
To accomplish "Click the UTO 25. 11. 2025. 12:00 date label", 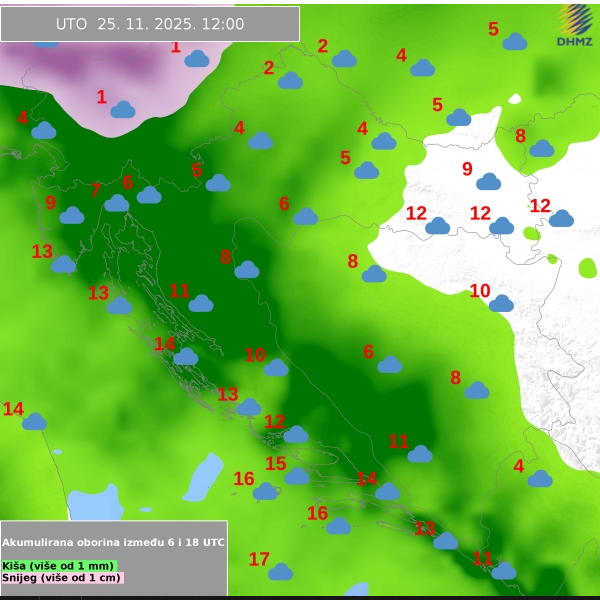I will point(150,24).
